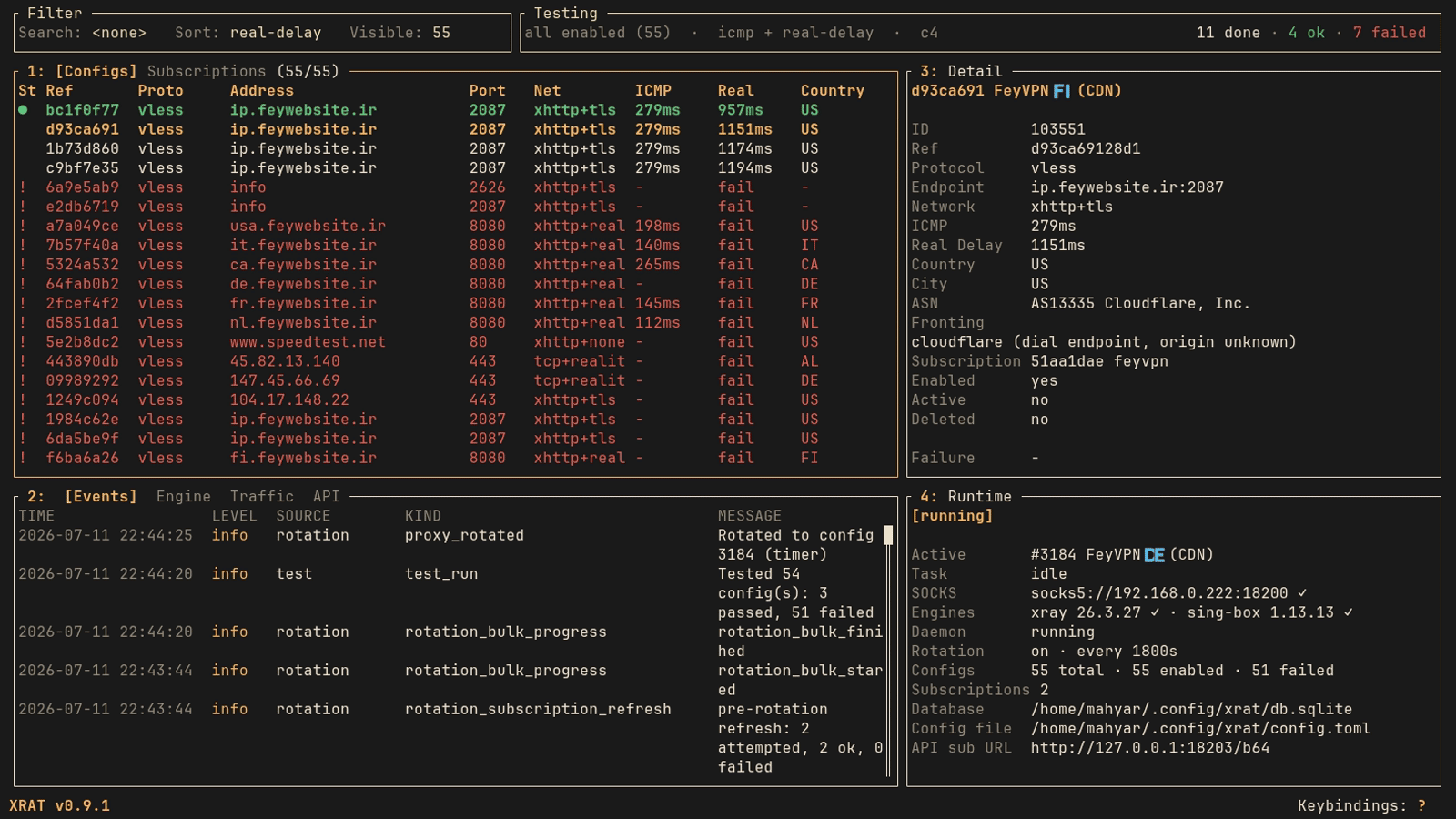Viewport: 1456px width, 819px height.
Task: Click the test_run event row
Action: (x=450, y=593)
